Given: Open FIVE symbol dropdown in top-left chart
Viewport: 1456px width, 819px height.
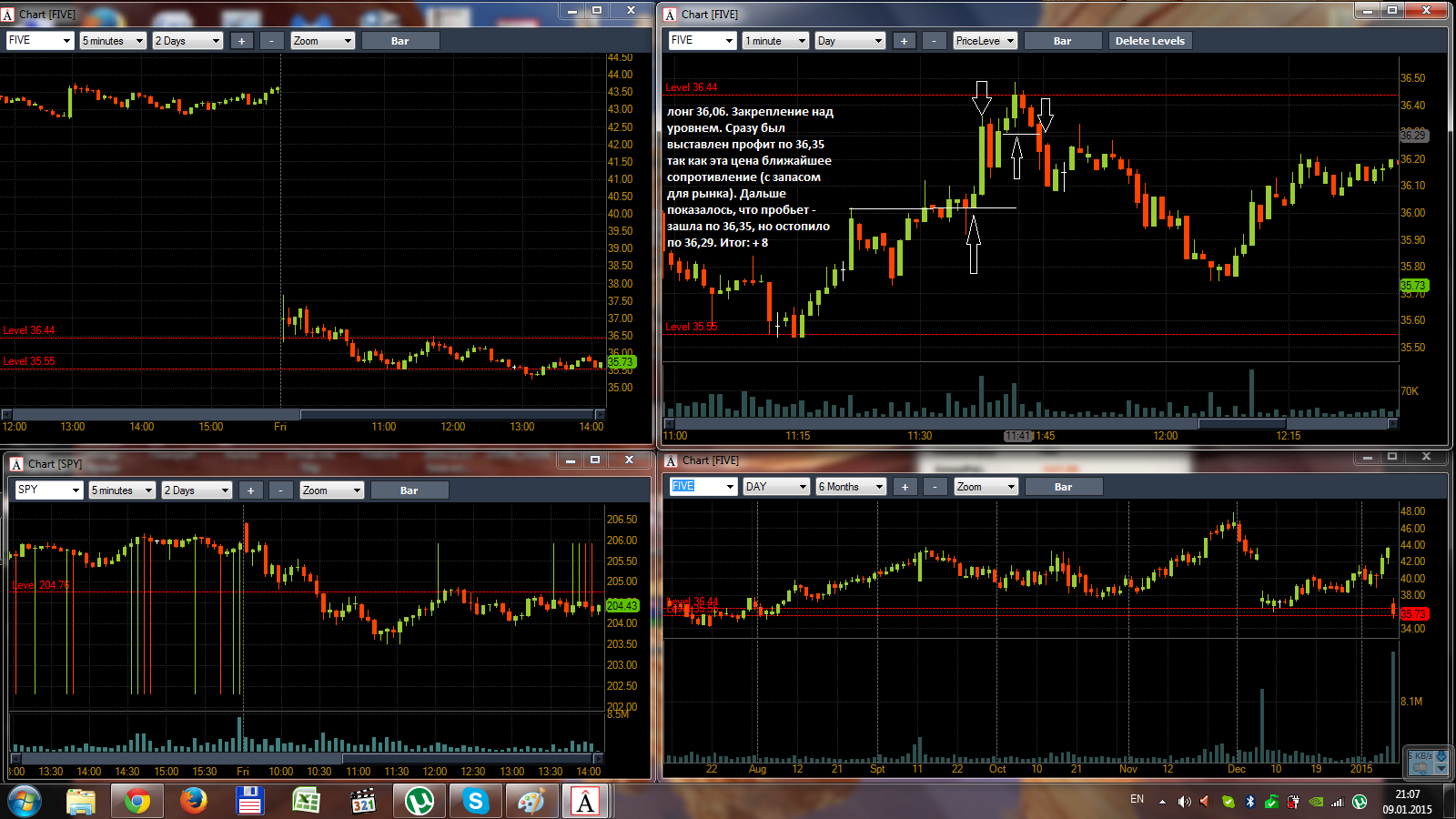Looking at the screenshot, I should click(40, 41).
